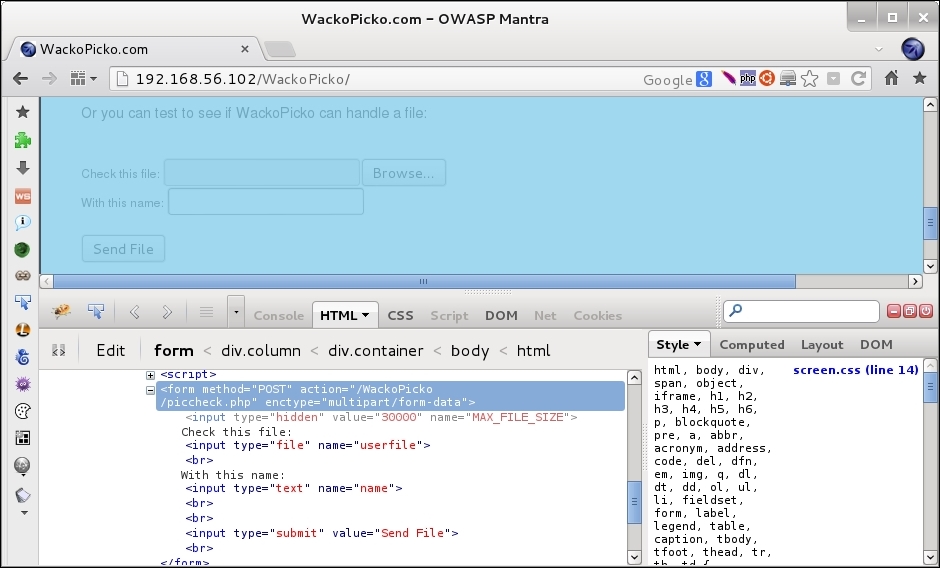The image size is (940, 568).
Task: Open the downloads arrow icon in the sidebar
Action: 23,168
